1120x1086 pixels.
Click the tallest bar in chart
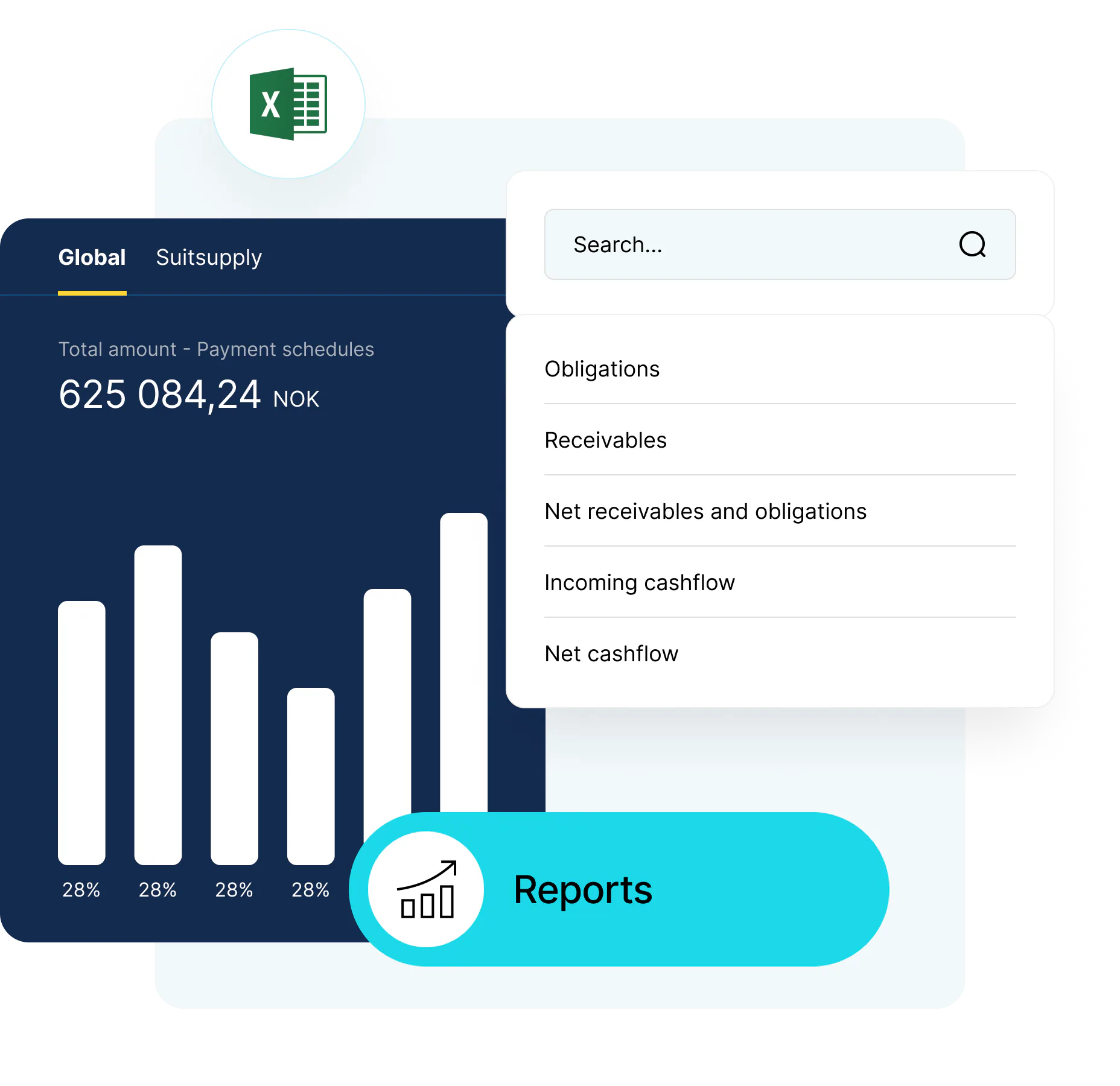click(463, 662)
